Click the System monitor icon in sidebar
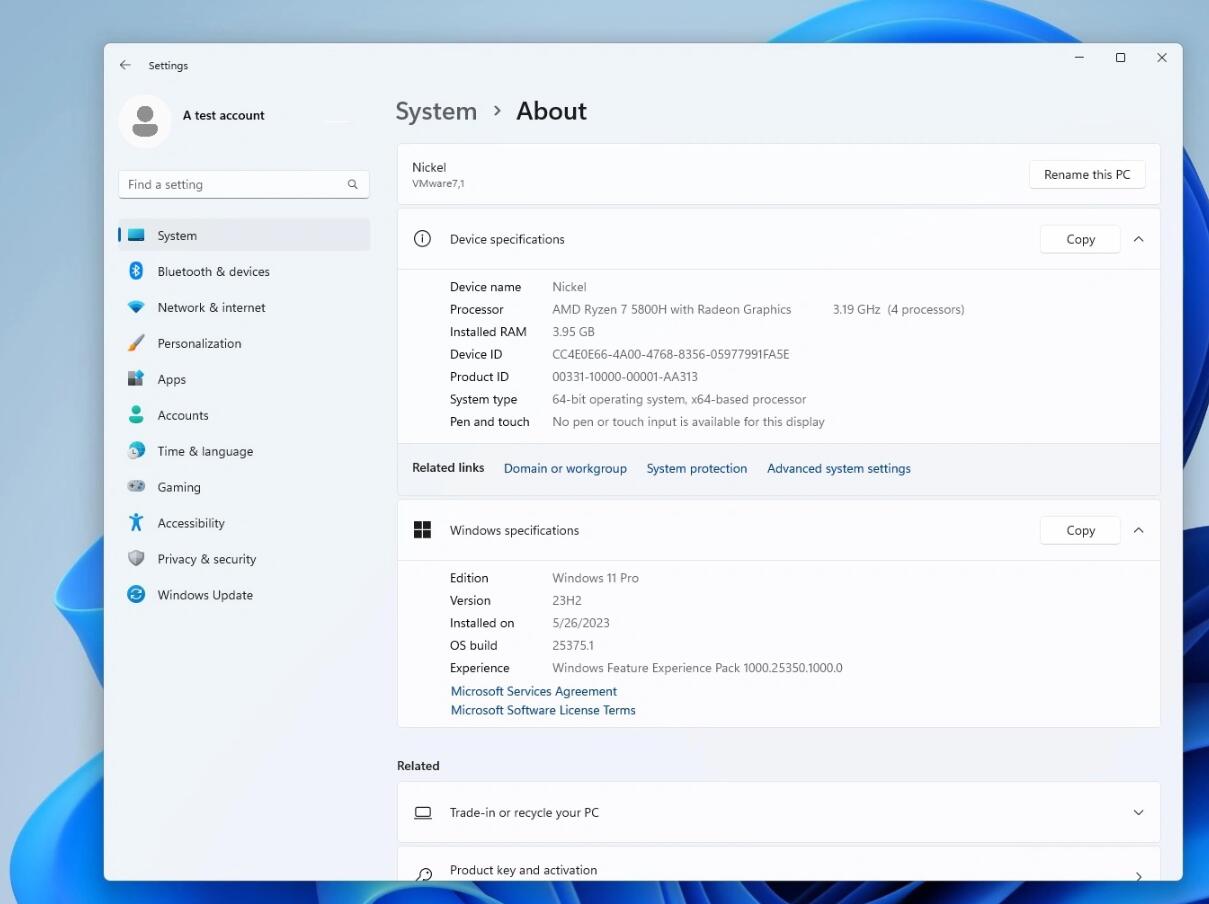The image size is (1209, 904). pos(136,236)
